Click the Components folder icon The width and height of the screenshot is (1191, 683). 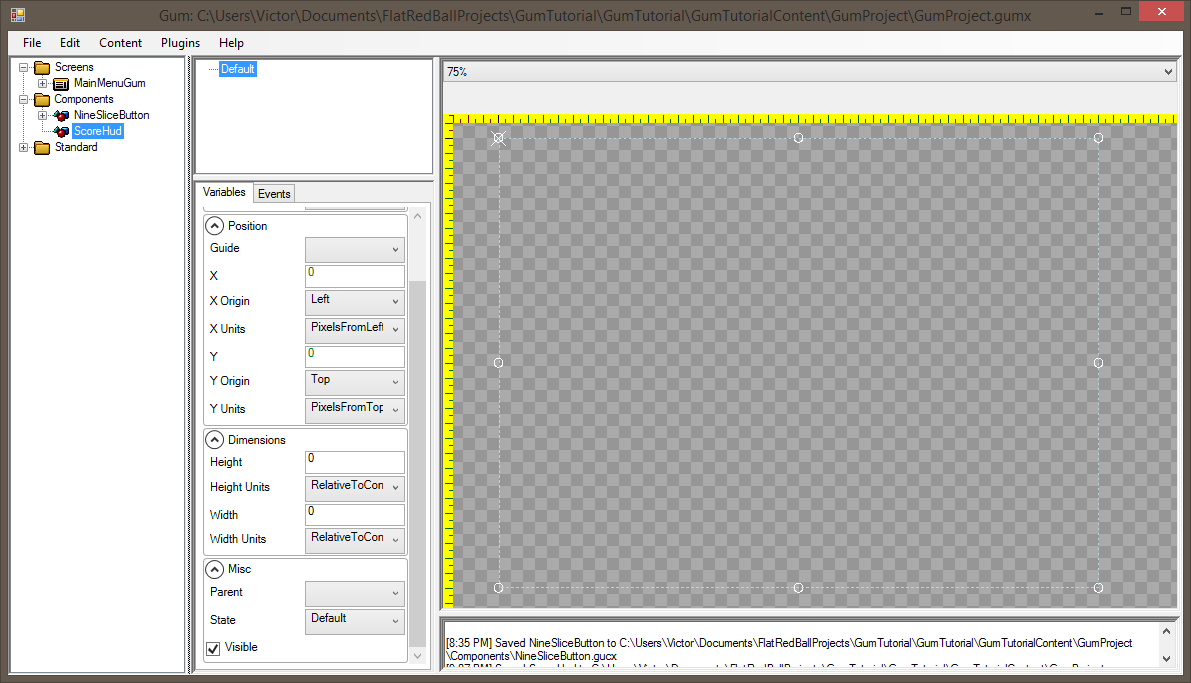41,99
